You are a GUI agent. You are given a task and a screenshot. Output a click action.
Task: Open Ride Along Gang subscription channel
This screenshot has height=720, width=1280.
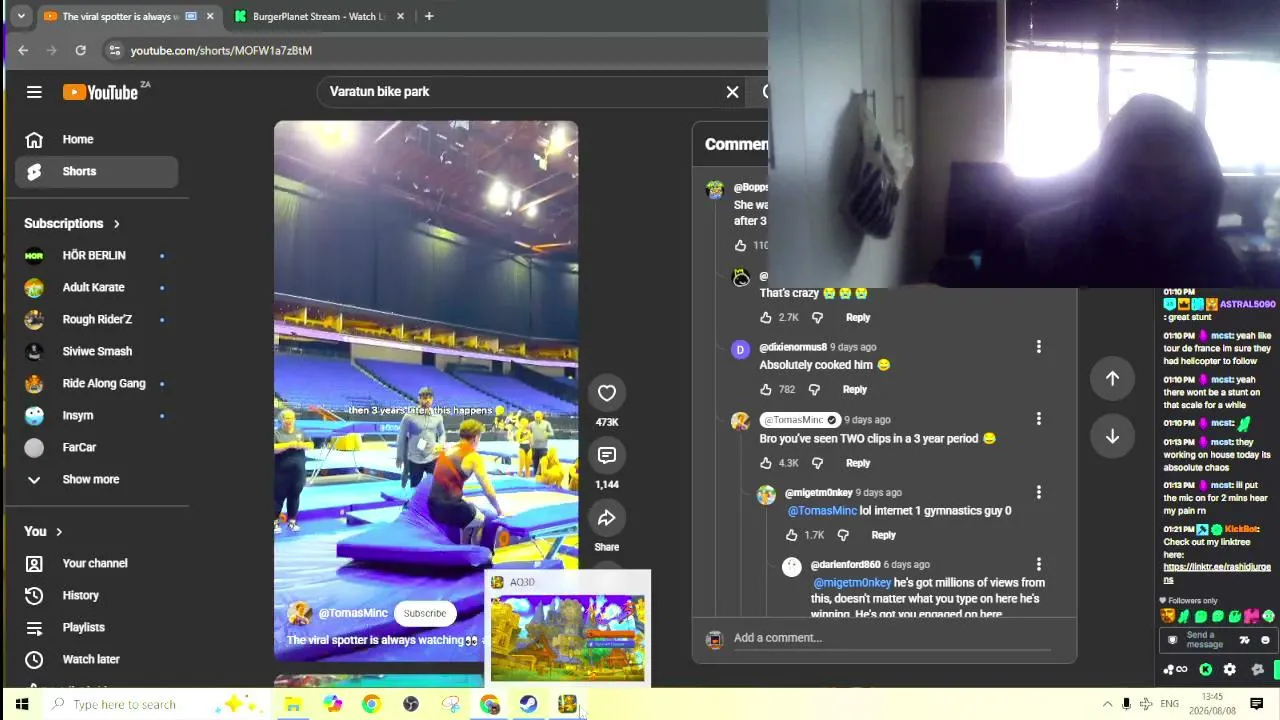click(x=96, y=383)
